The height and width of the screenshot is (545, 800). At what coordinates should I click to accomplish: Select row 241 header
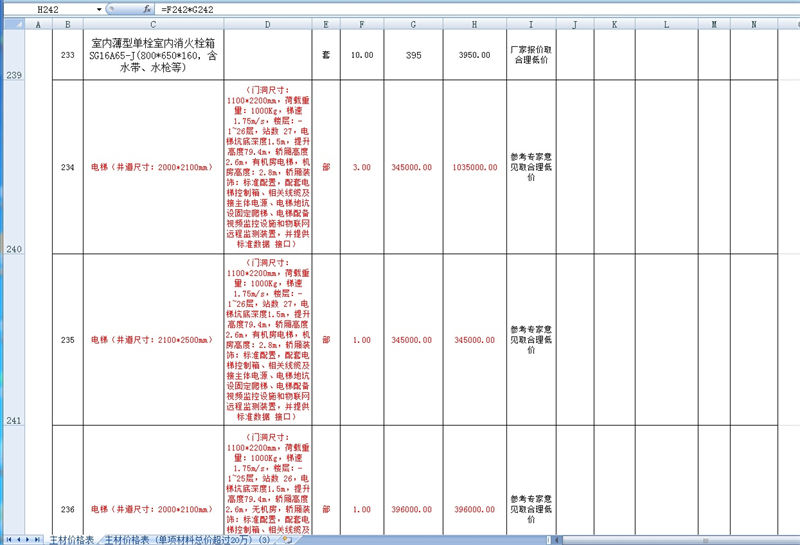point(13,420)
